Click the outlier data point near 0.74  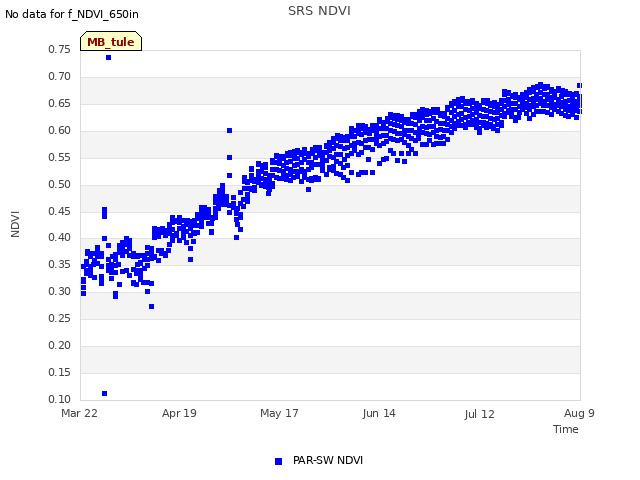109,58
